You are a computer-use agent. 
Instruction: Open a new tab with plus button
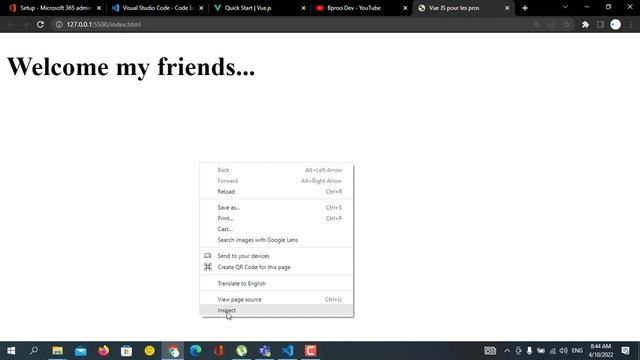[525, 8]
